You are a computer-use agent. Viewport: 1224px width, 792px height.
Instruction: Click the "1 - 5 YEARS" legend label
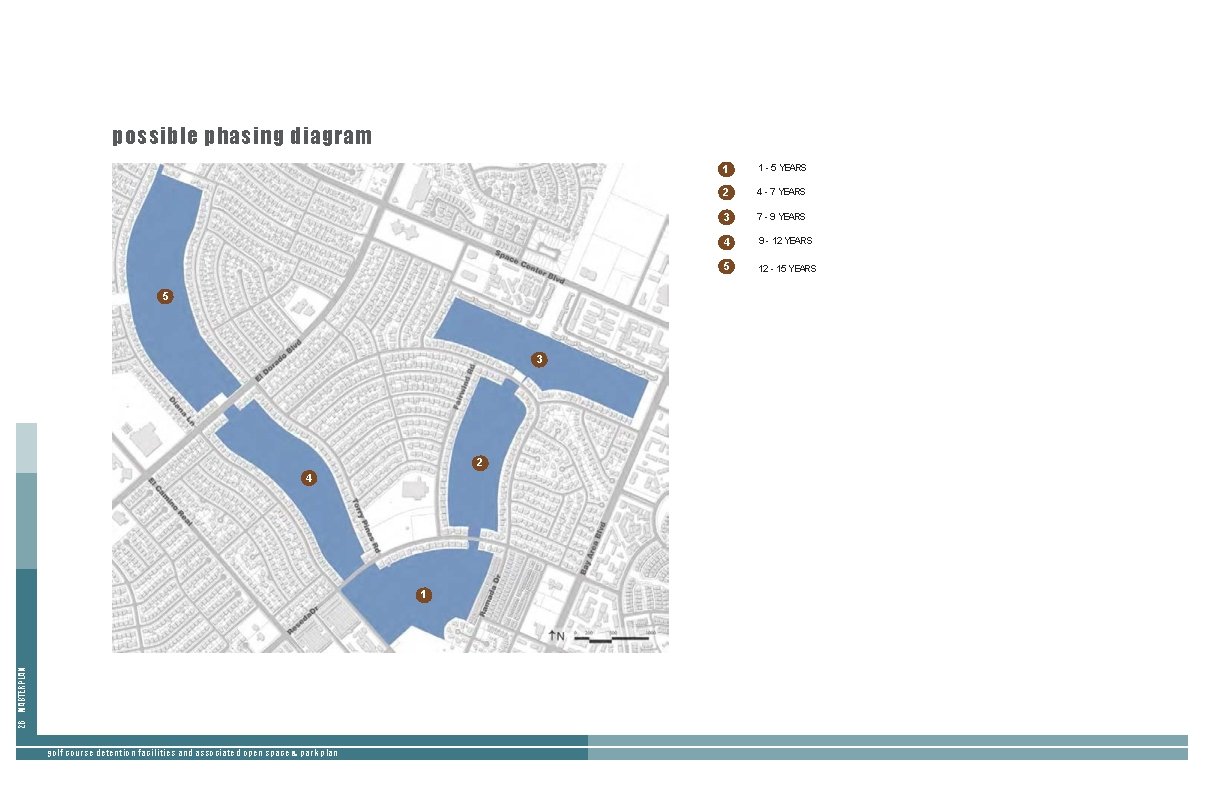point(782,168)
